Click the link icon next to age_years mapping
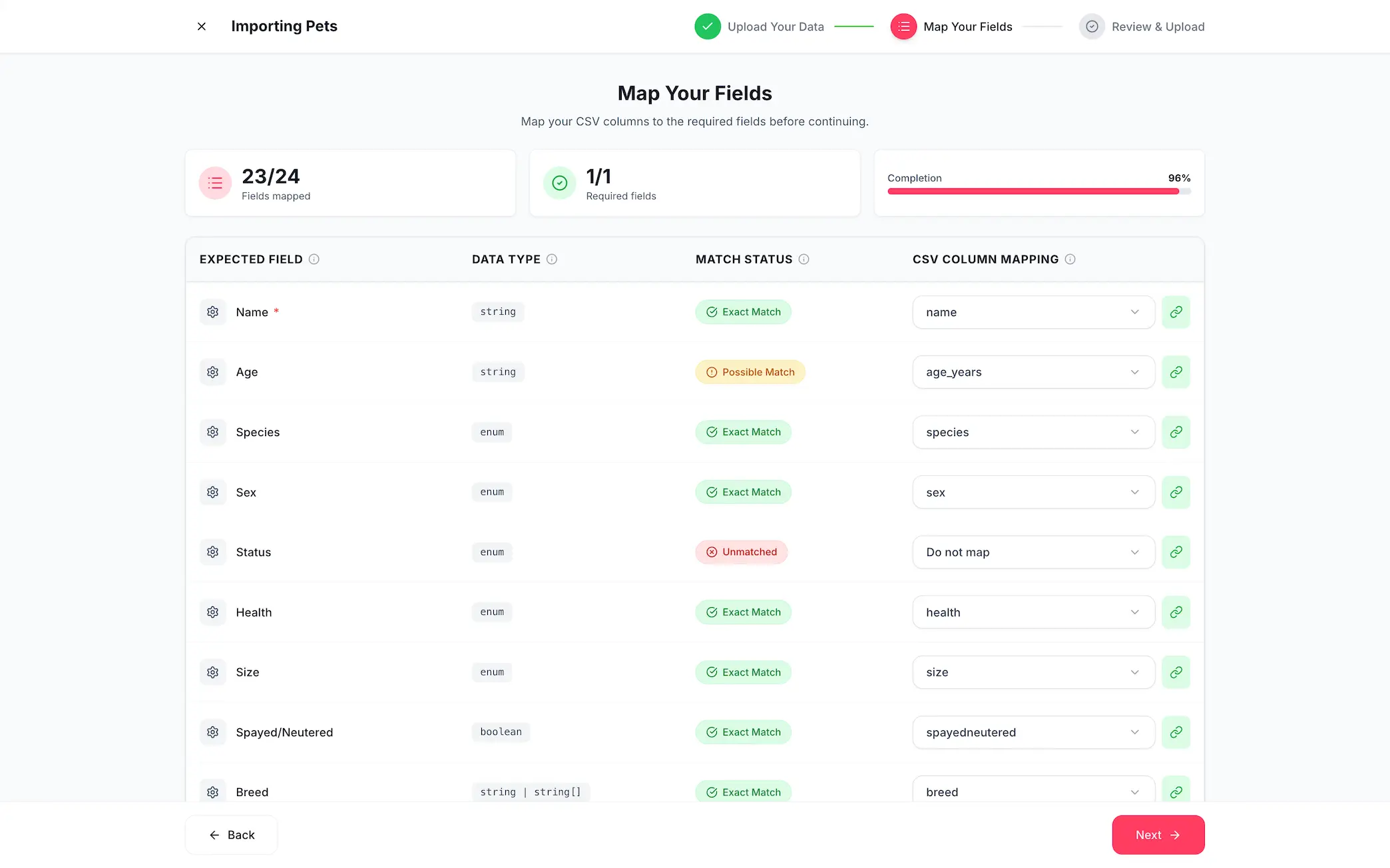 pos(1176,371)
